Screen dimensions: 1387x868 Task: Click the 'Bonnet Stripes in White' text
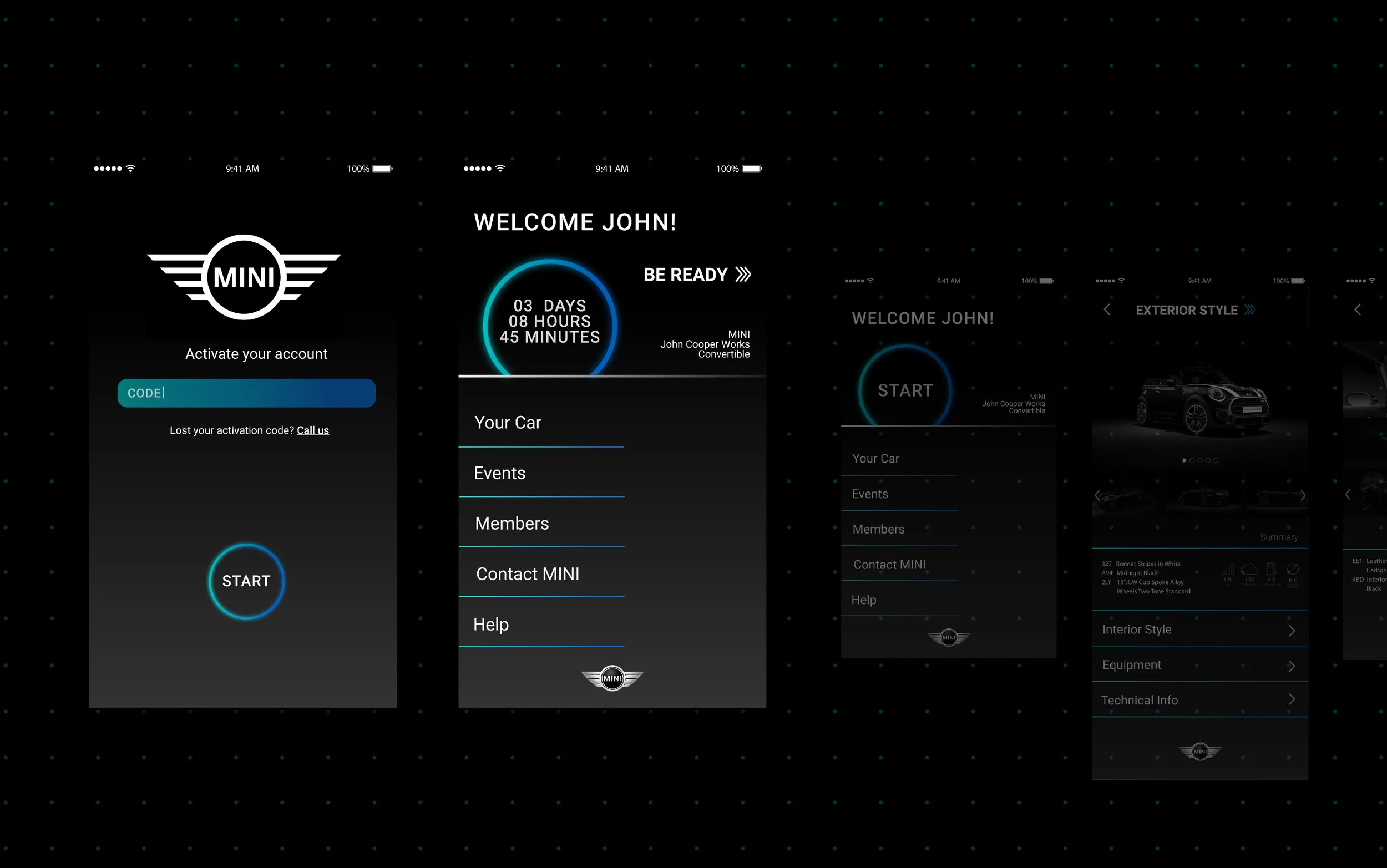pos(1148,564)
